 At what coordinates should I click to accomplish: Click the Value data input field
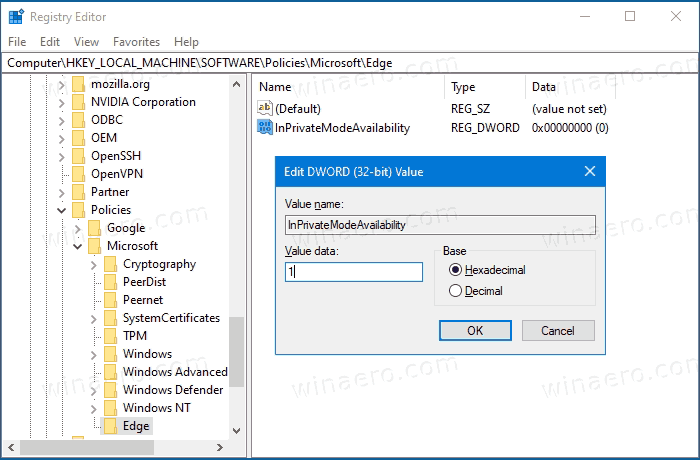[x=354, y=272]
